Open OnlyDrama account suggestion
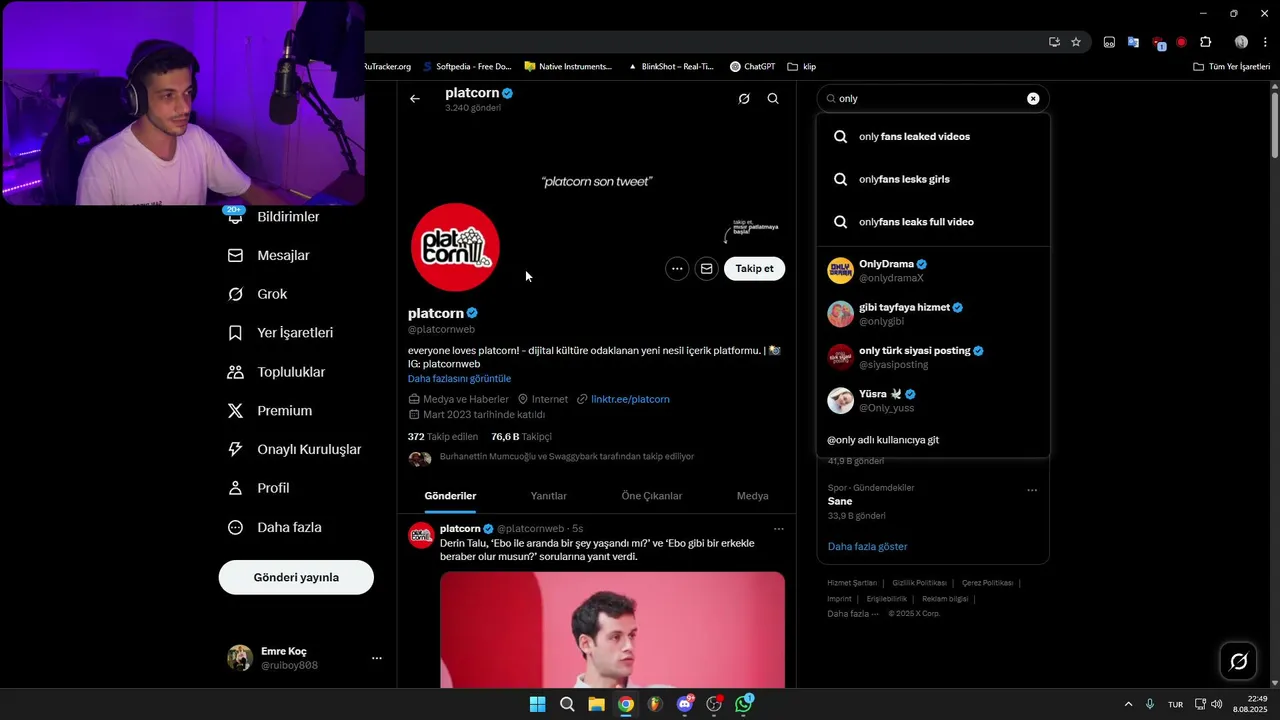 (x=933, y=271)
